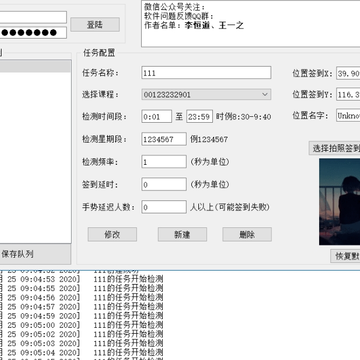Select the check-in photo thumbnail
This screenshot has height=360, width=360.
point(339,202)
